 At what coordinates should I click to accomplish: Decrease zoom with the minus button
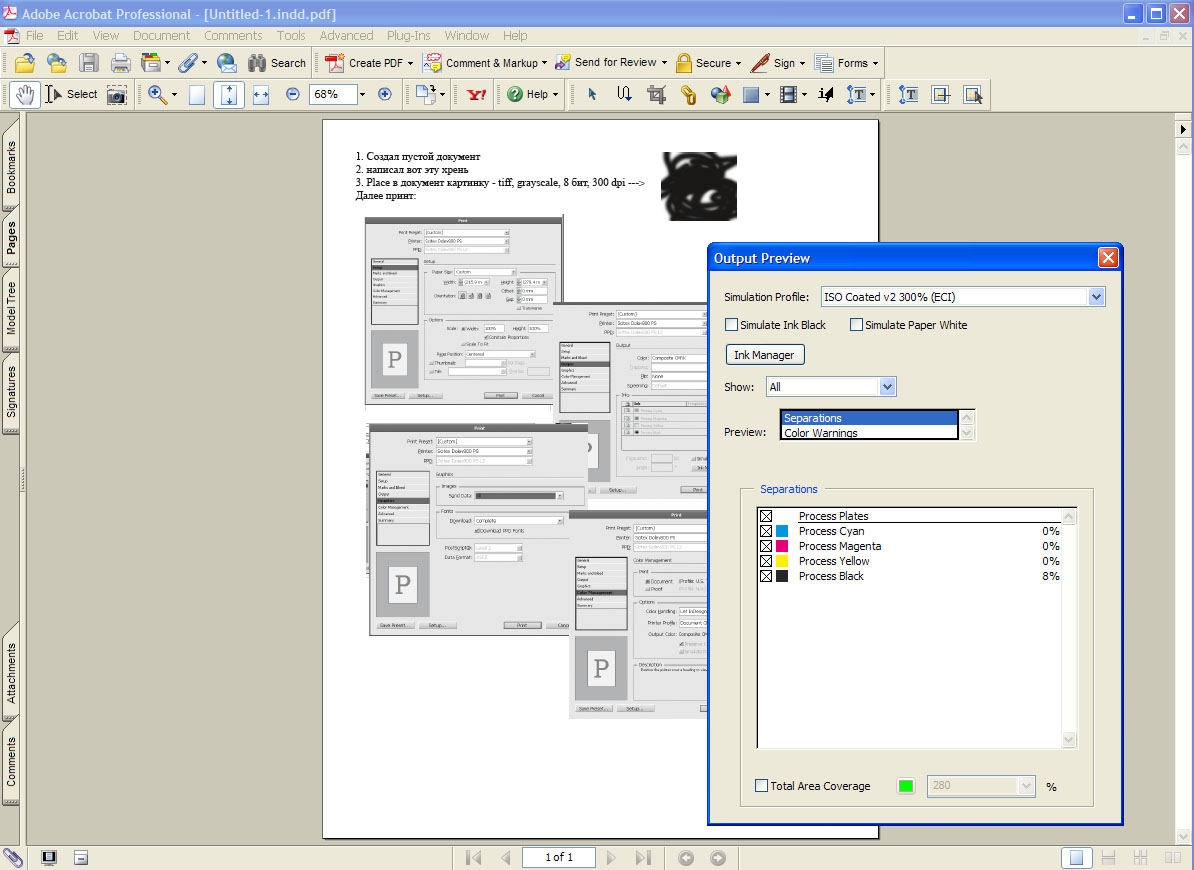pos(292,94)
